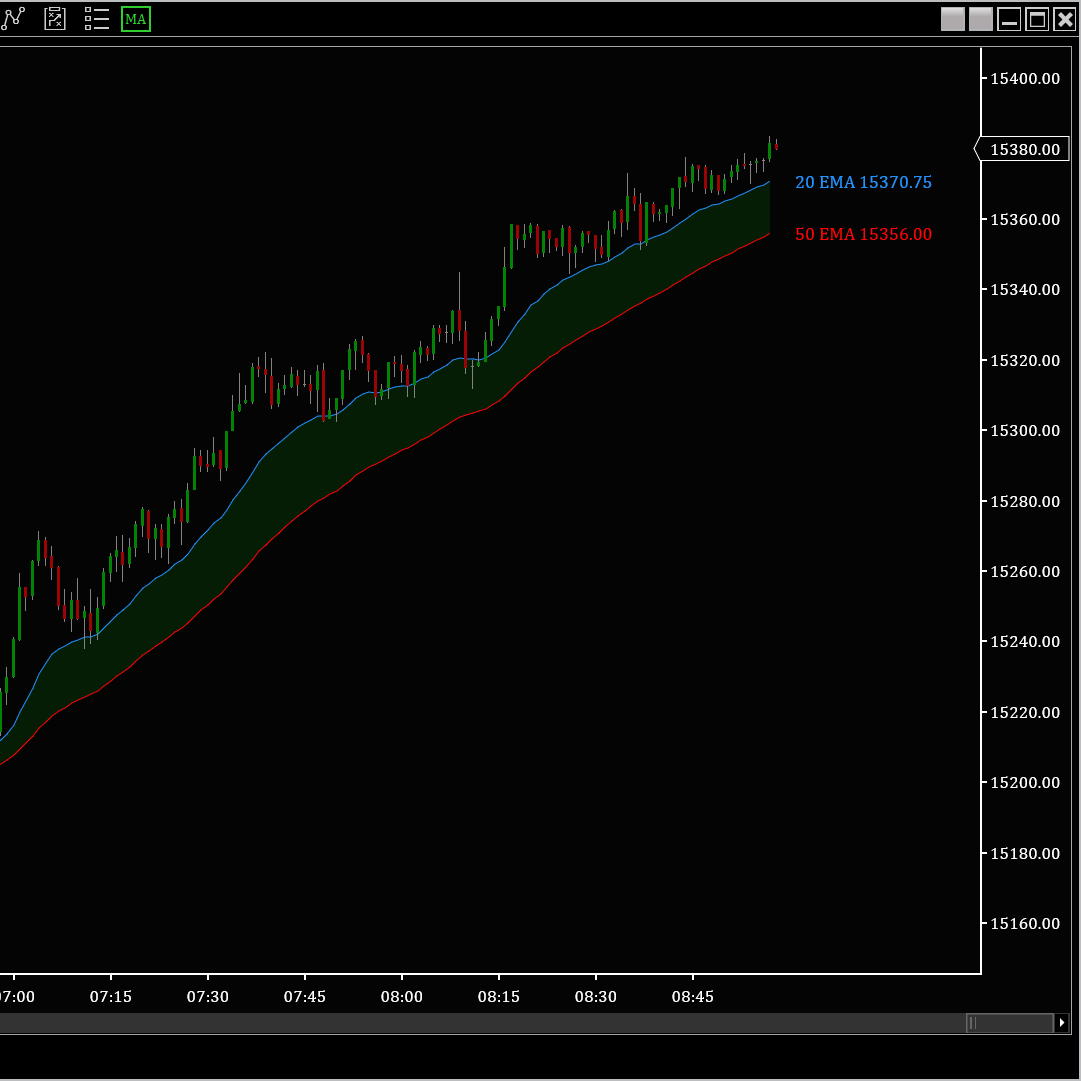Click the 08:00 time axis label
Image resolution: width=1081 pixels, height=1081 pixels.
pos(402,997)
